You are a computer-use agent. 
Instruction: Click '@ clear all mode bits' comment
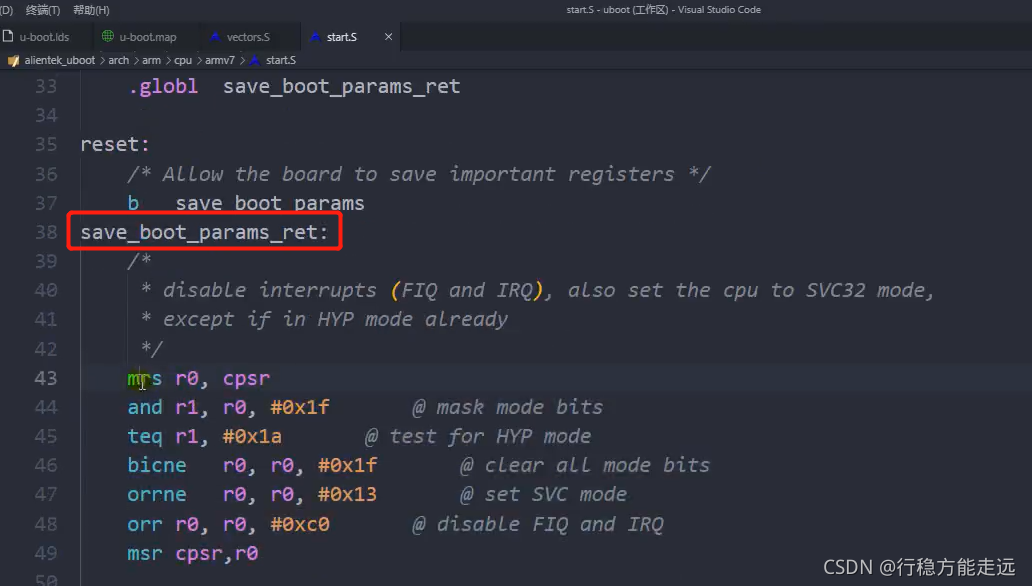tap(585, 466)
